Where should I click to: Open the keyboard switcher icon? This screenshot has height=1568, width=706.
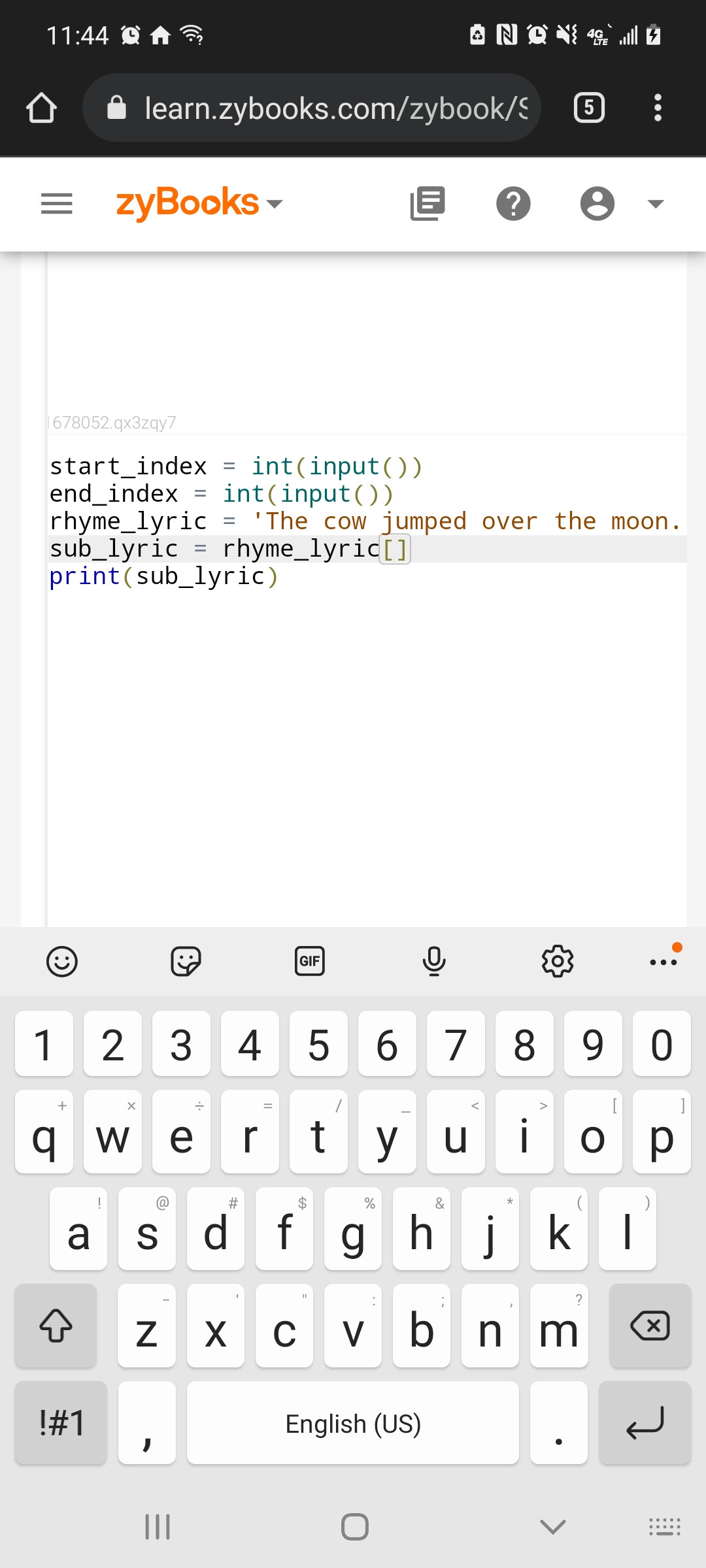(x=665, y=1527)
